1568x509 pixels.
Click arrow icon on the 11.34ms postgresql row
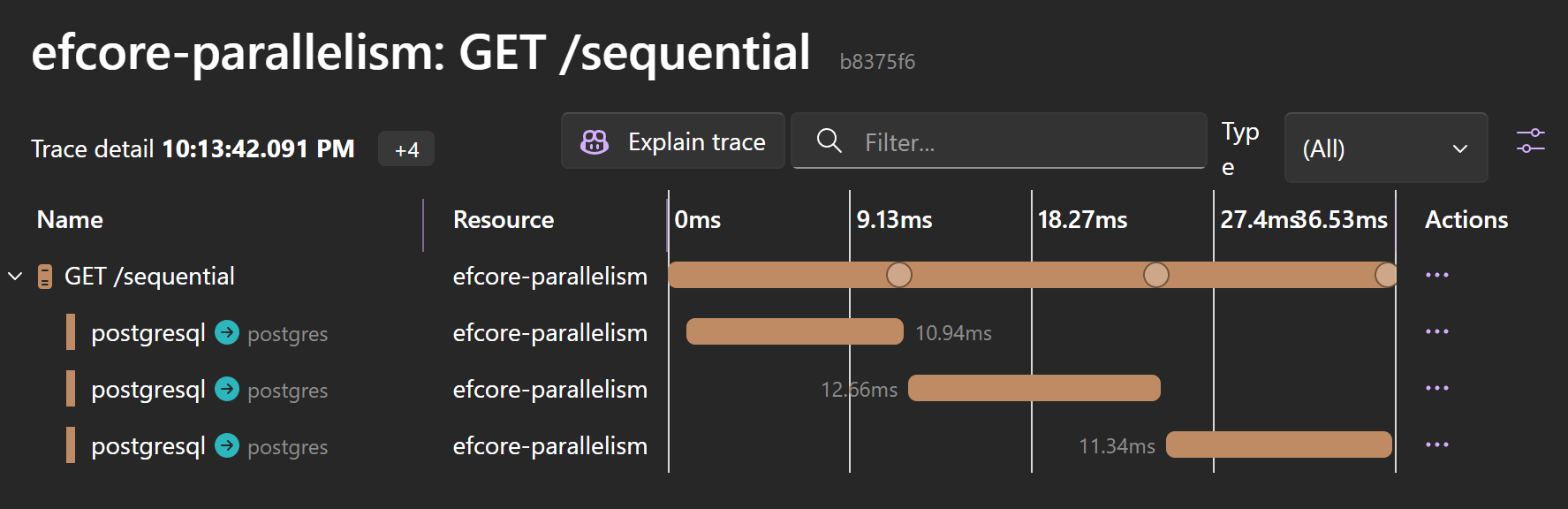[227, 445]
